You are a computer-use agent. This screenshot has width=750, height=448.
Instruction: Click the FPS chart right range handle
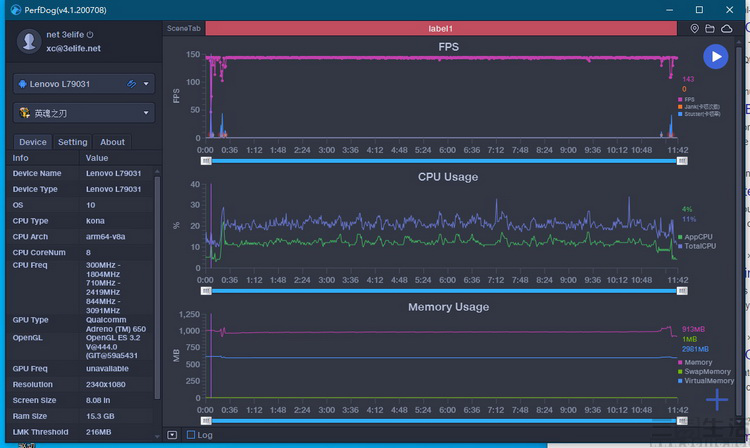click(x=682, y=161)
